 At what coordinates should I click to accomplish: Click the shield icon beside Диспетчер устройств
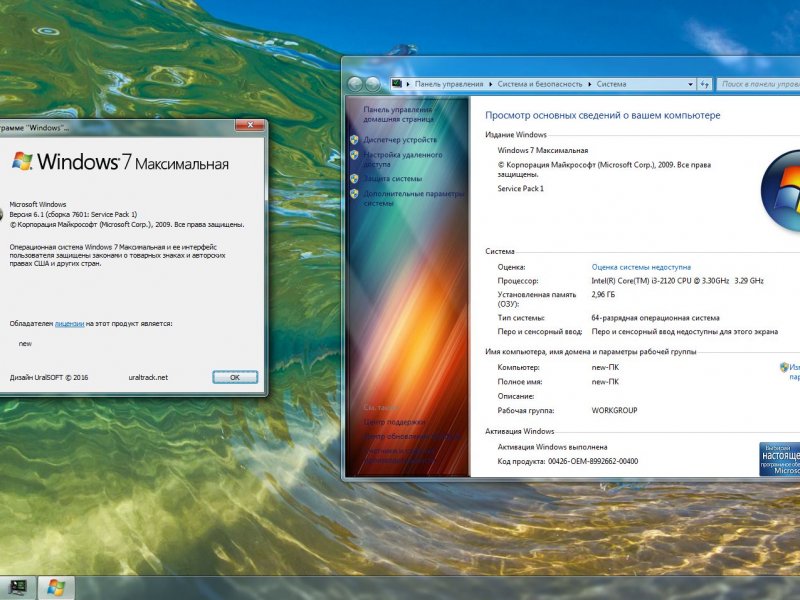coord(354,139)
